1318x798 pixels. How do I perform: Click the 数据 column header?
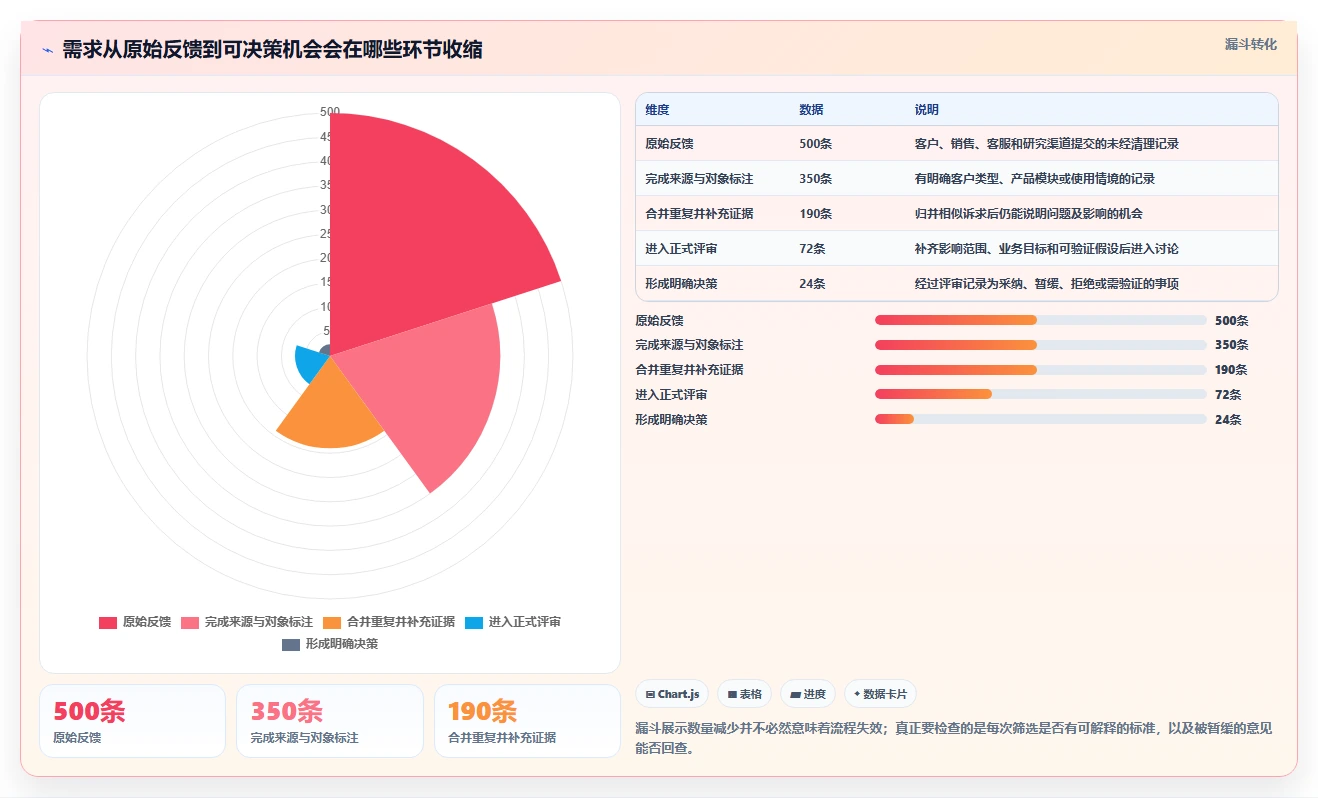pos(811,110)
